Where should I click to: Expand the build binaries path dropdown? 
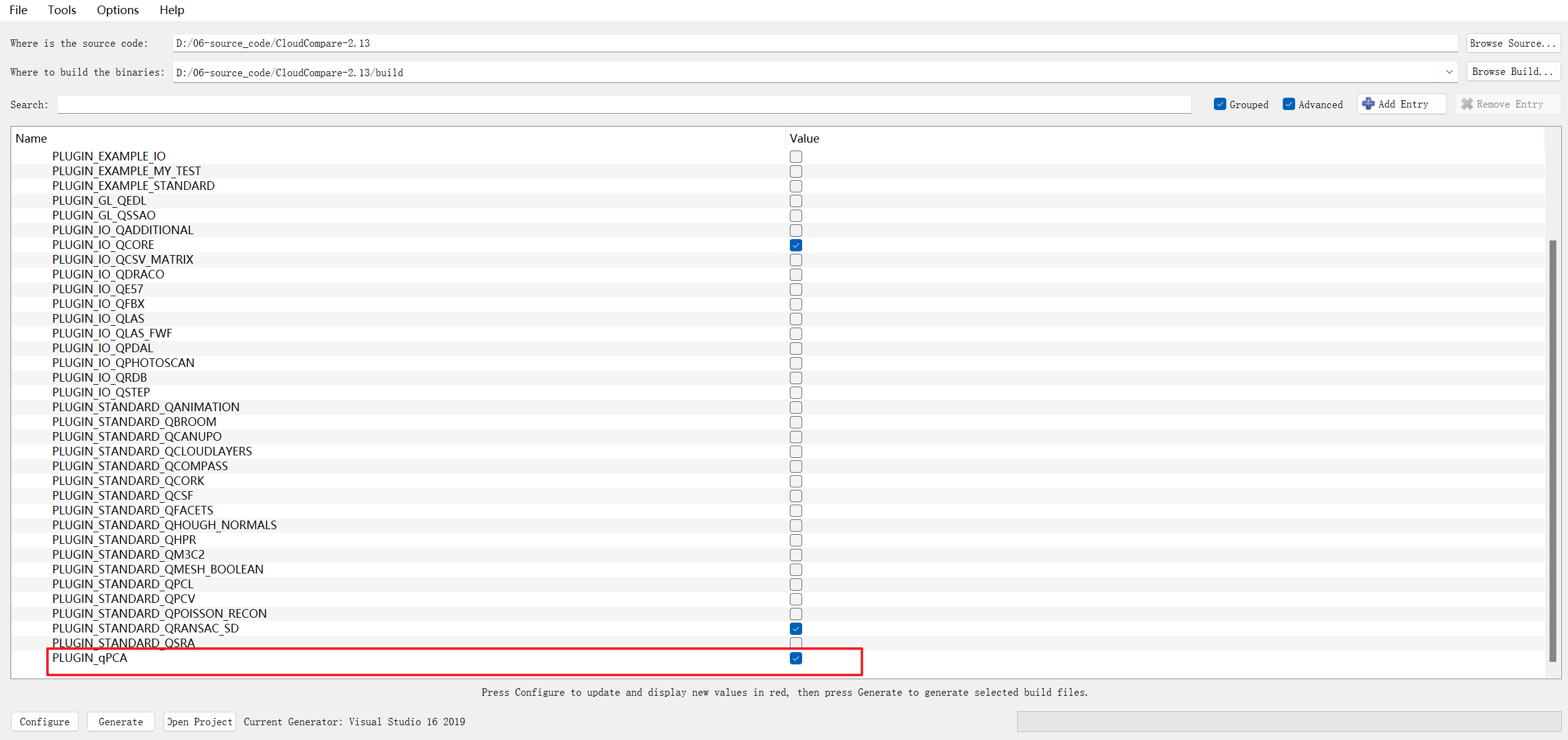(x=1449, y=72)
